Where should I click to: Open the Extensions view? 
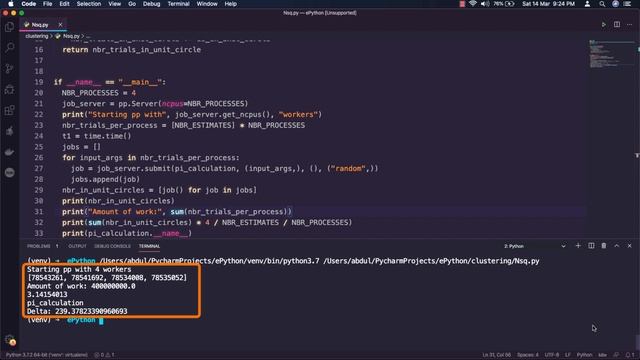coord(9,110)
